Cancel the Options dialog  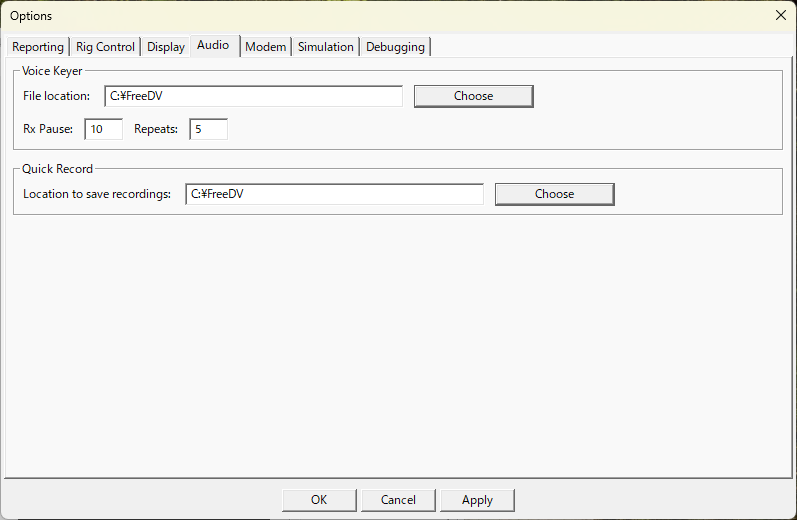[398, 500]
